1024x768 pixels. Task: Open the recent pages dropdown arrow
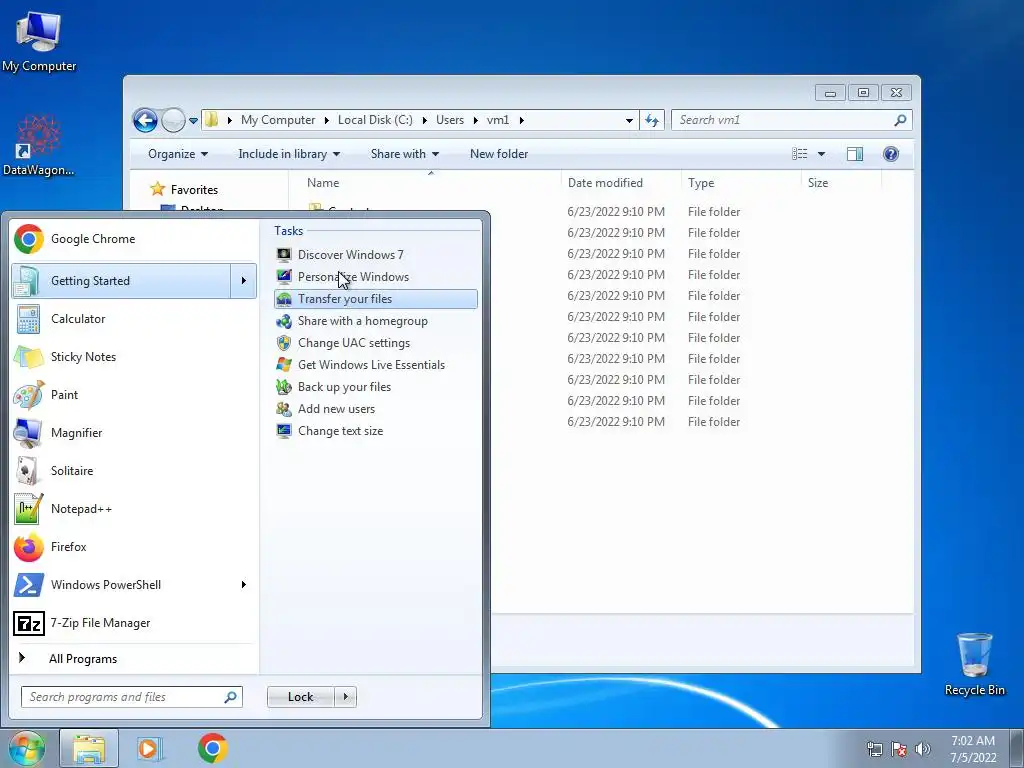[193, 121]
